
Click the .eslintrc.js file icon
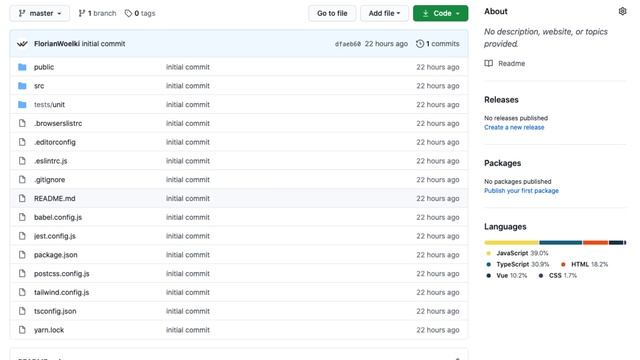pos(22,161)
